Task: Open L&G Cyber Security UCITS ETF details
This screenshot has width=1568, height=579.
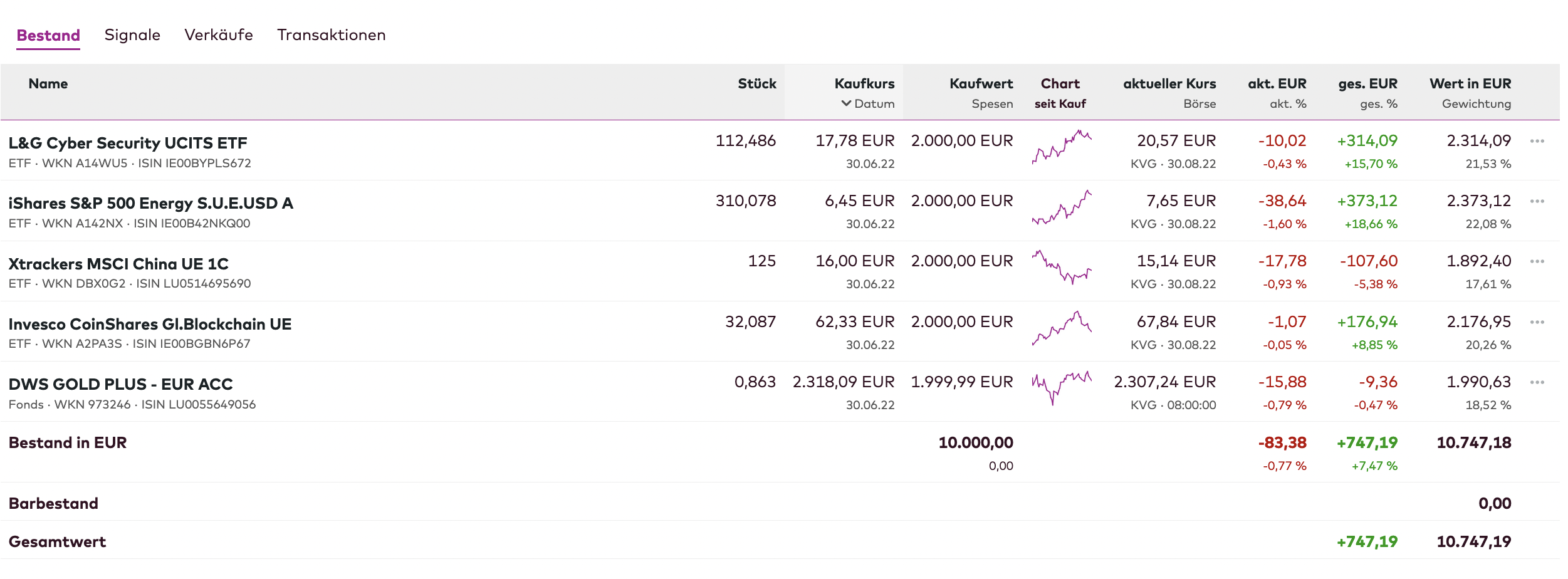Action: click(128, 143)
